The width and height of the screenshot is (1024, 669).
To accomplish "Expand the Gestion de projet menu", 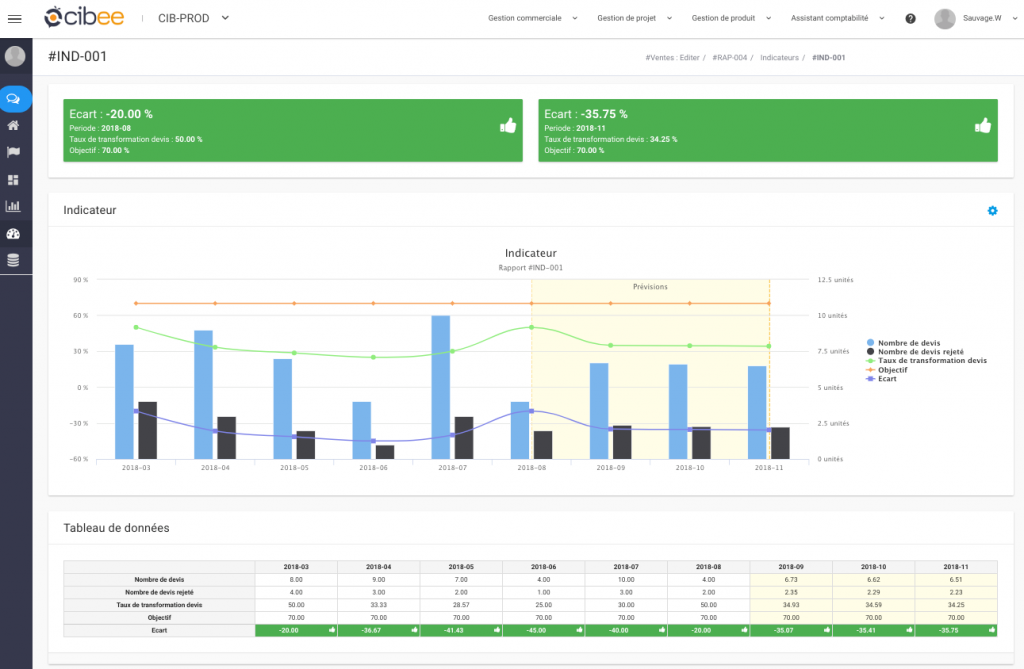I will (634, 18).
